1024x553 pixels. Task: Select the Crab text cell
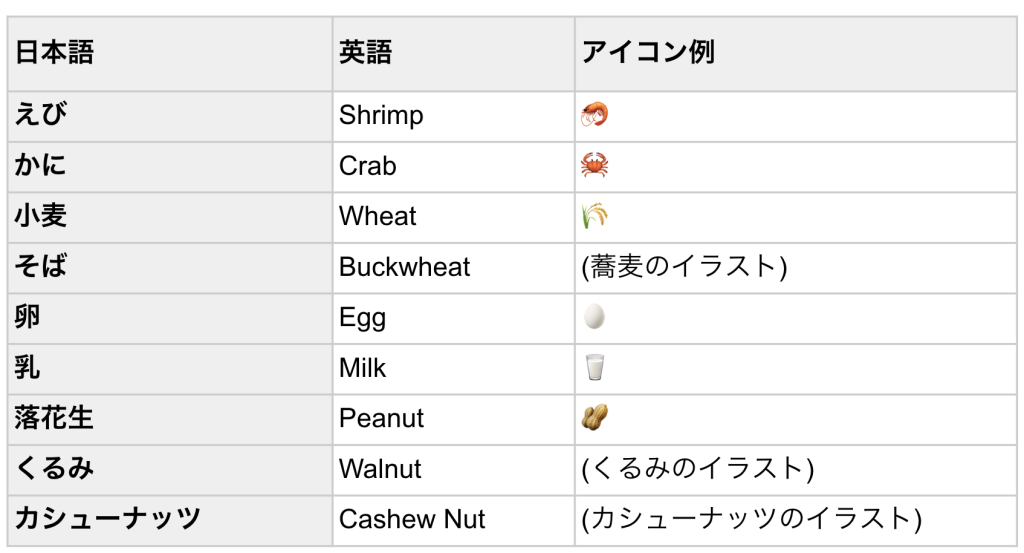[453, 166]
